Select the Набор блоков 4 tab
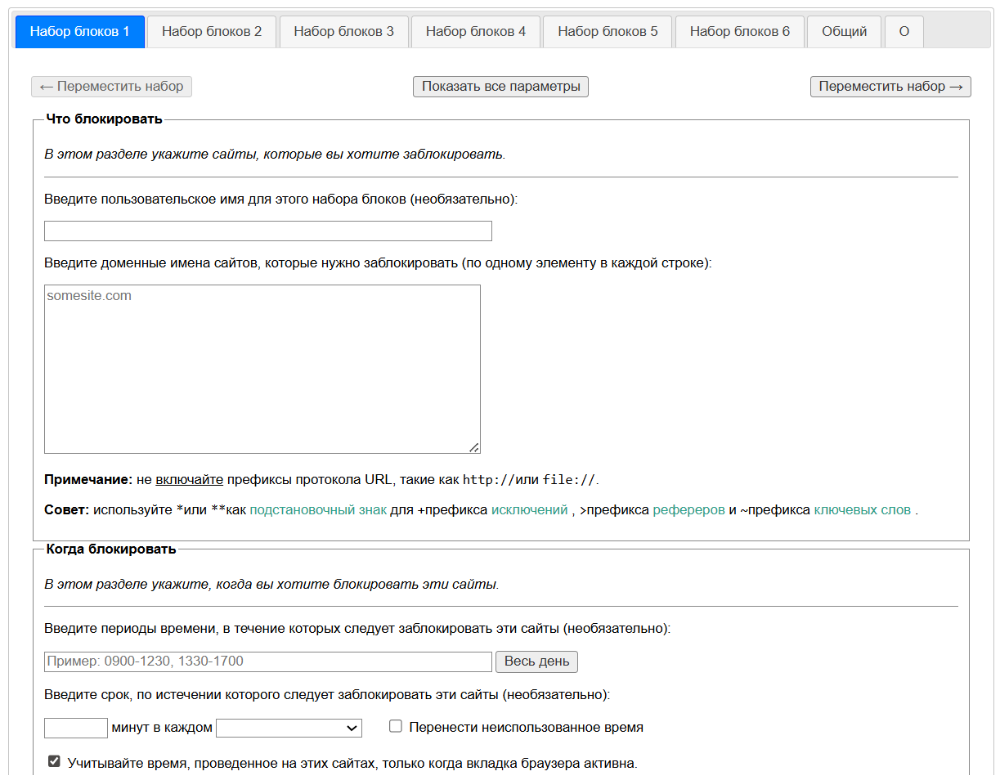Screen dimensions: 1000x775 pos(475,31)
